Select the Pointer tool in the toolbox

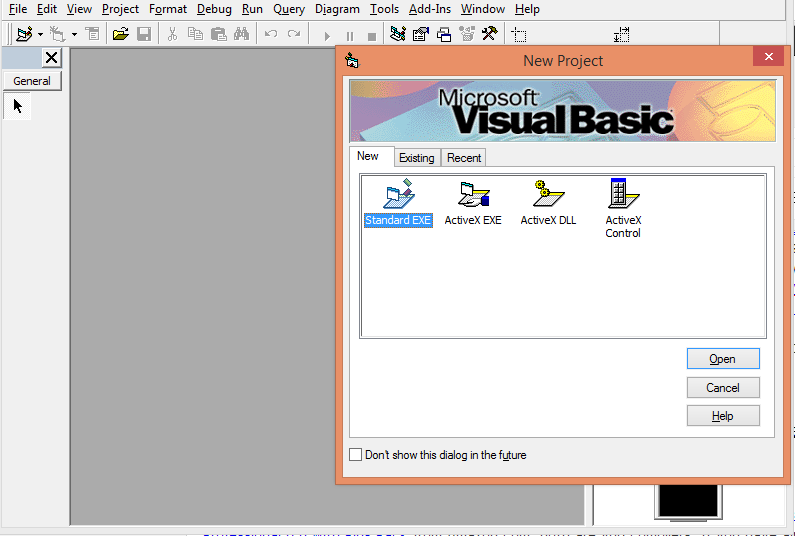tap(18, 106)
